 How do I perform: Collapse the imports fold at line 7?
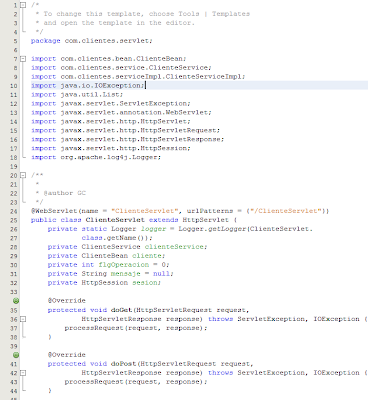pos(23,59)
